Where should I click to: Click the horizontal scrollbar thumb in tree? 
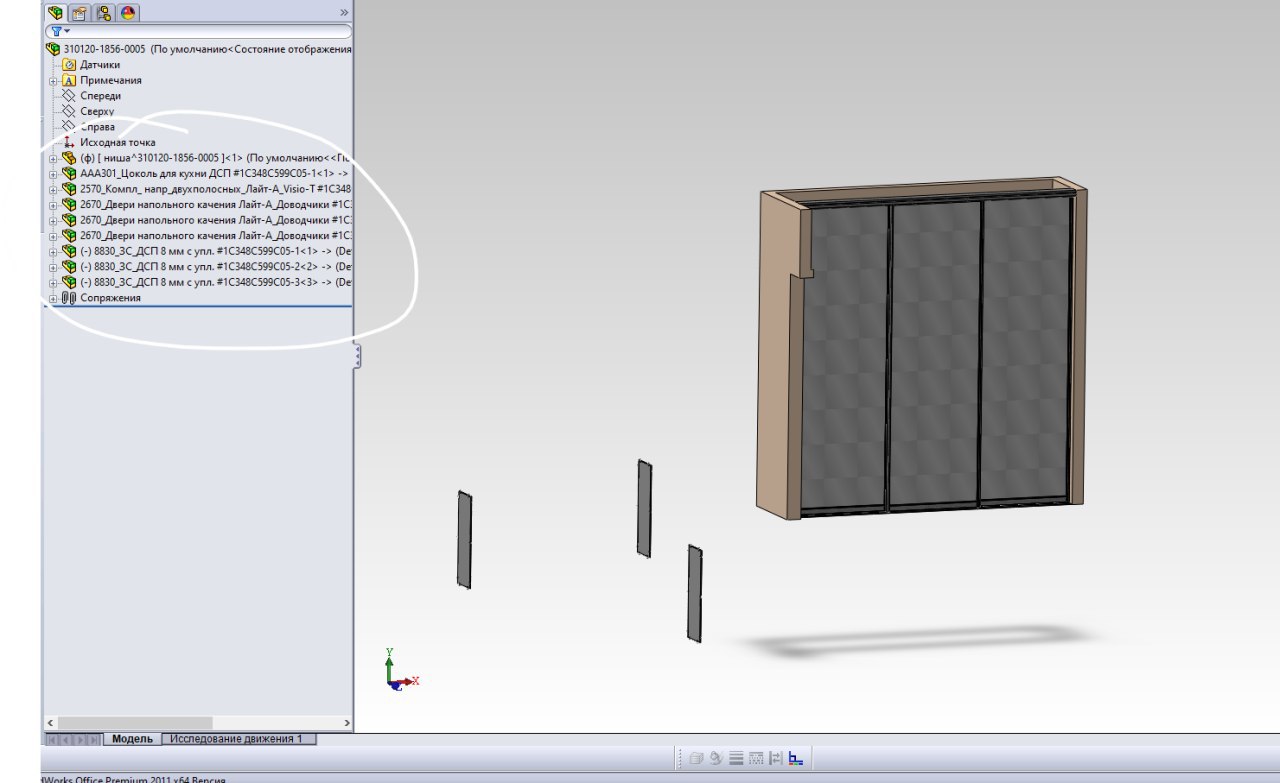(135, 722)
